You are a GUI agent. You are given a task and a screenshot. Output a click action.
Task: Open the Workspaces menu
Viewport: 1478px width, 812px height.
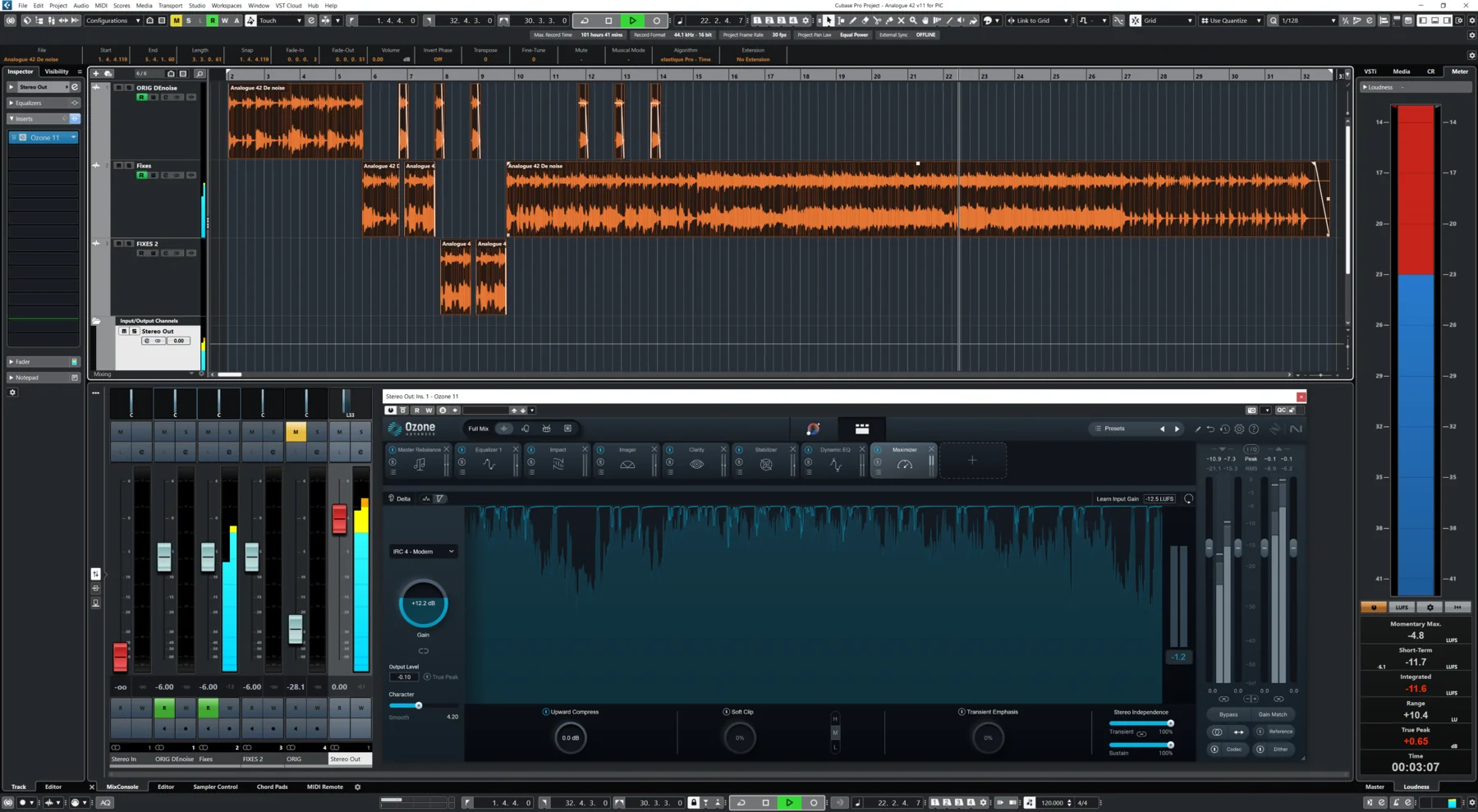[x=227, y=5]
